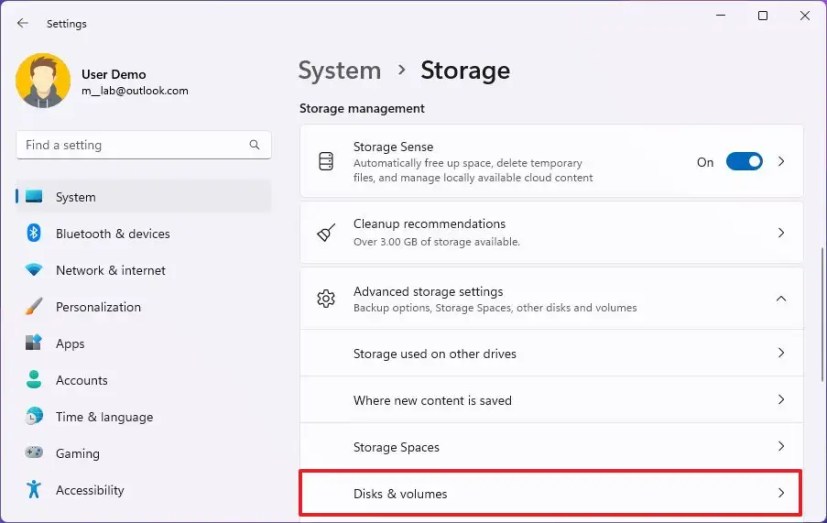Open Storage Sense details chevron
The height and width of the screenshot is (523, 827).
click(x=781, y=161)
